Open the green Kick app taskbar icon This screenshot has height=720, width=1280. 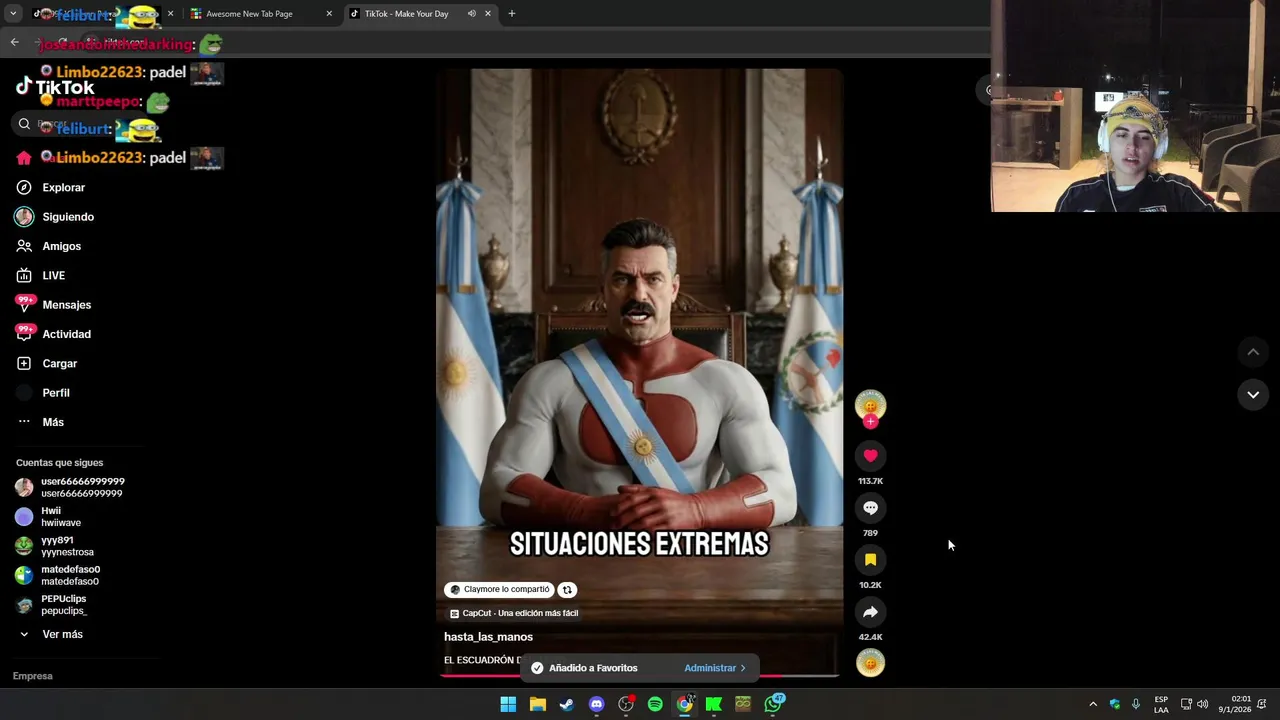[714, 704]
